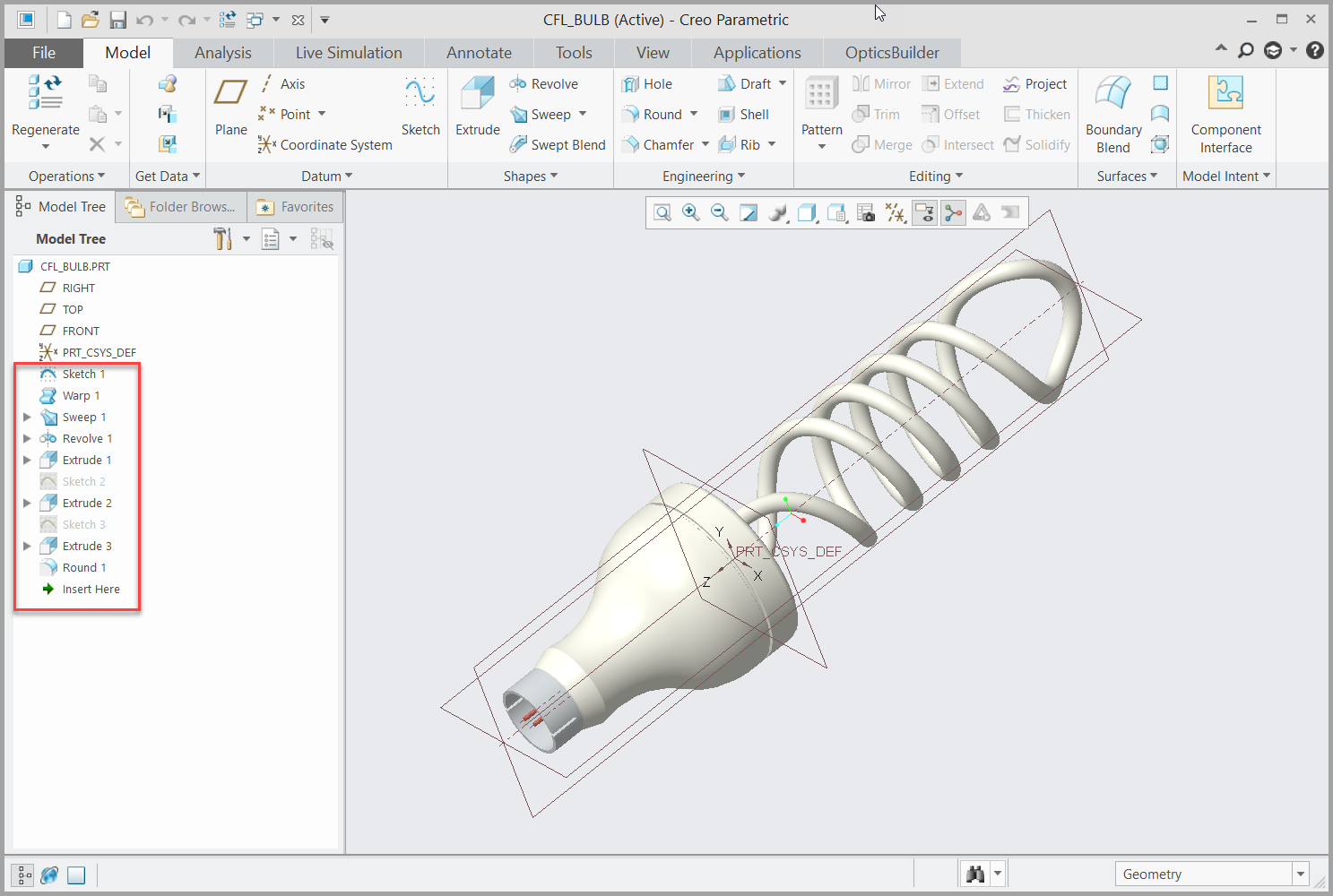Viewport: 1333px width, 896px height.
Task: Click the find binoculars icon in the status bar
Action: point(974,874)
